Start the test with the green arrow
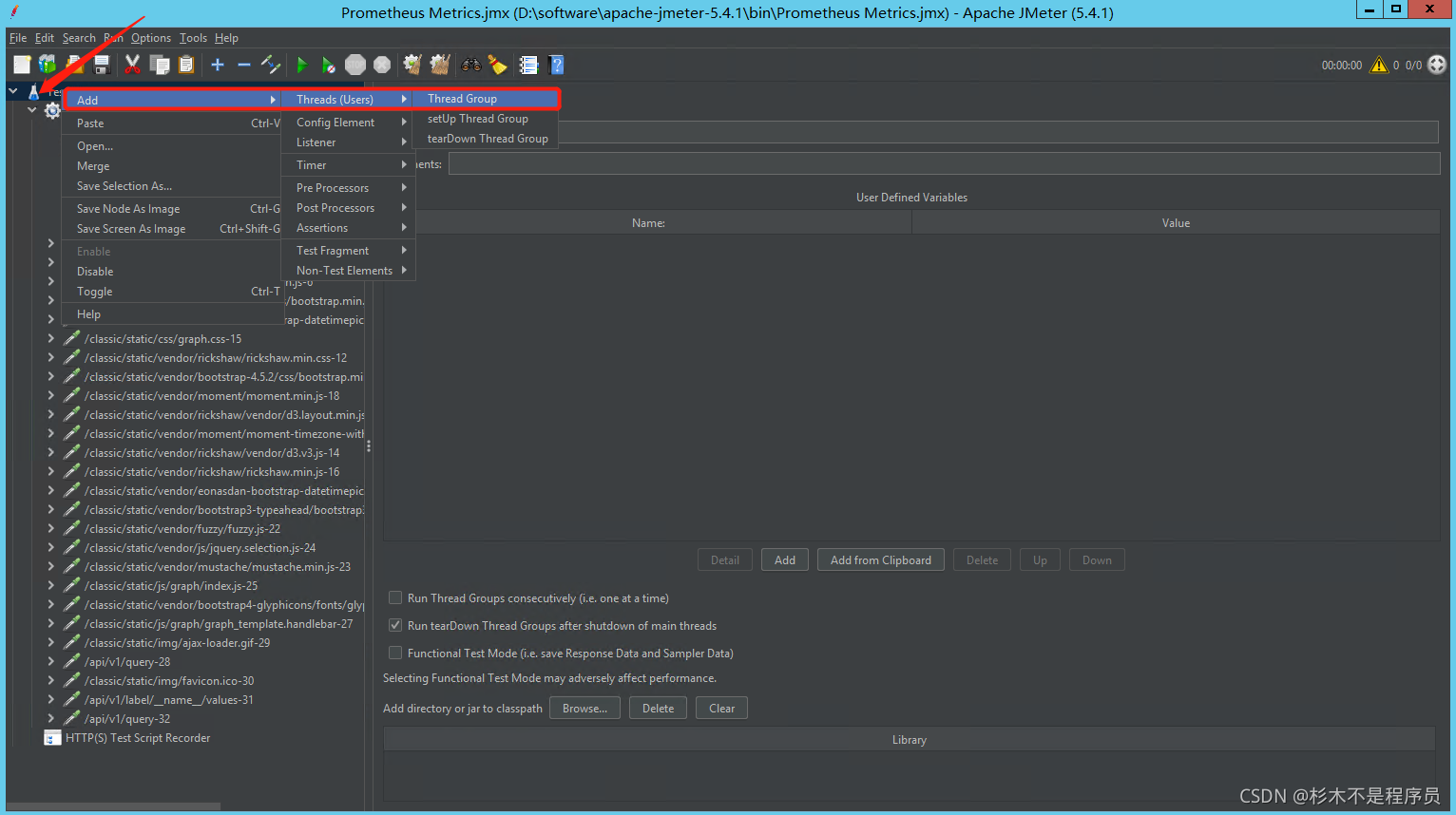Viewport: 1456px width, 815px height. [x=302, y=65]
